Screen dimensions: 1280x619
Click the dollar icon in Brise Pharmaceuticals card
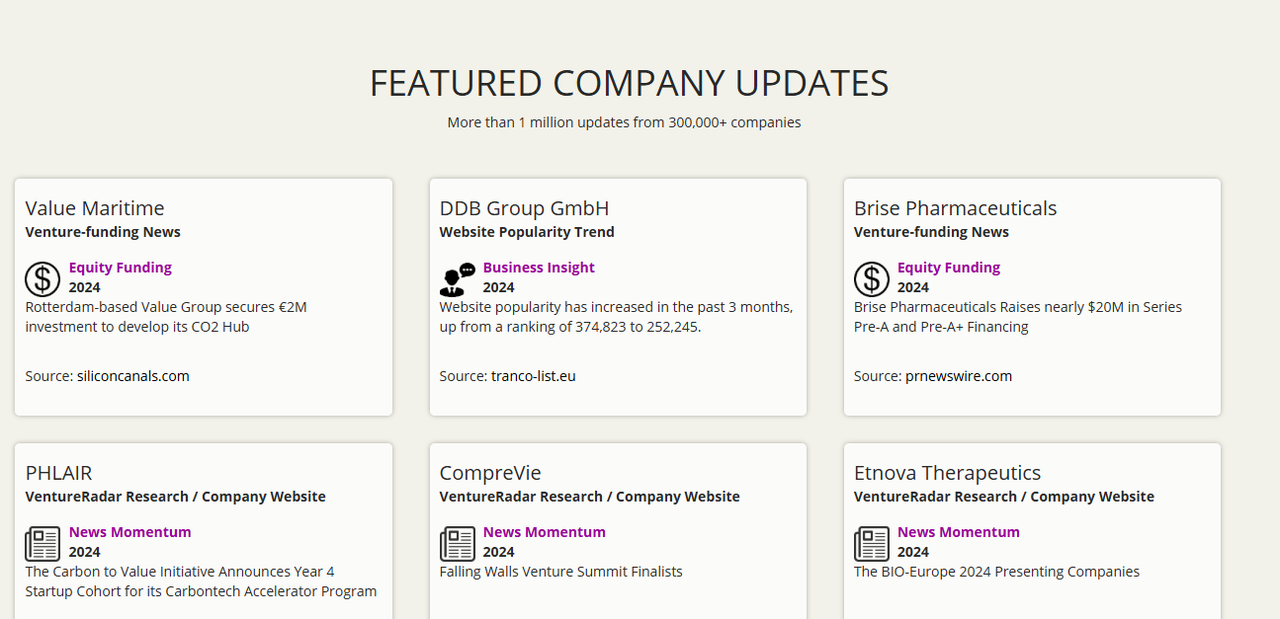coord(872,279)
